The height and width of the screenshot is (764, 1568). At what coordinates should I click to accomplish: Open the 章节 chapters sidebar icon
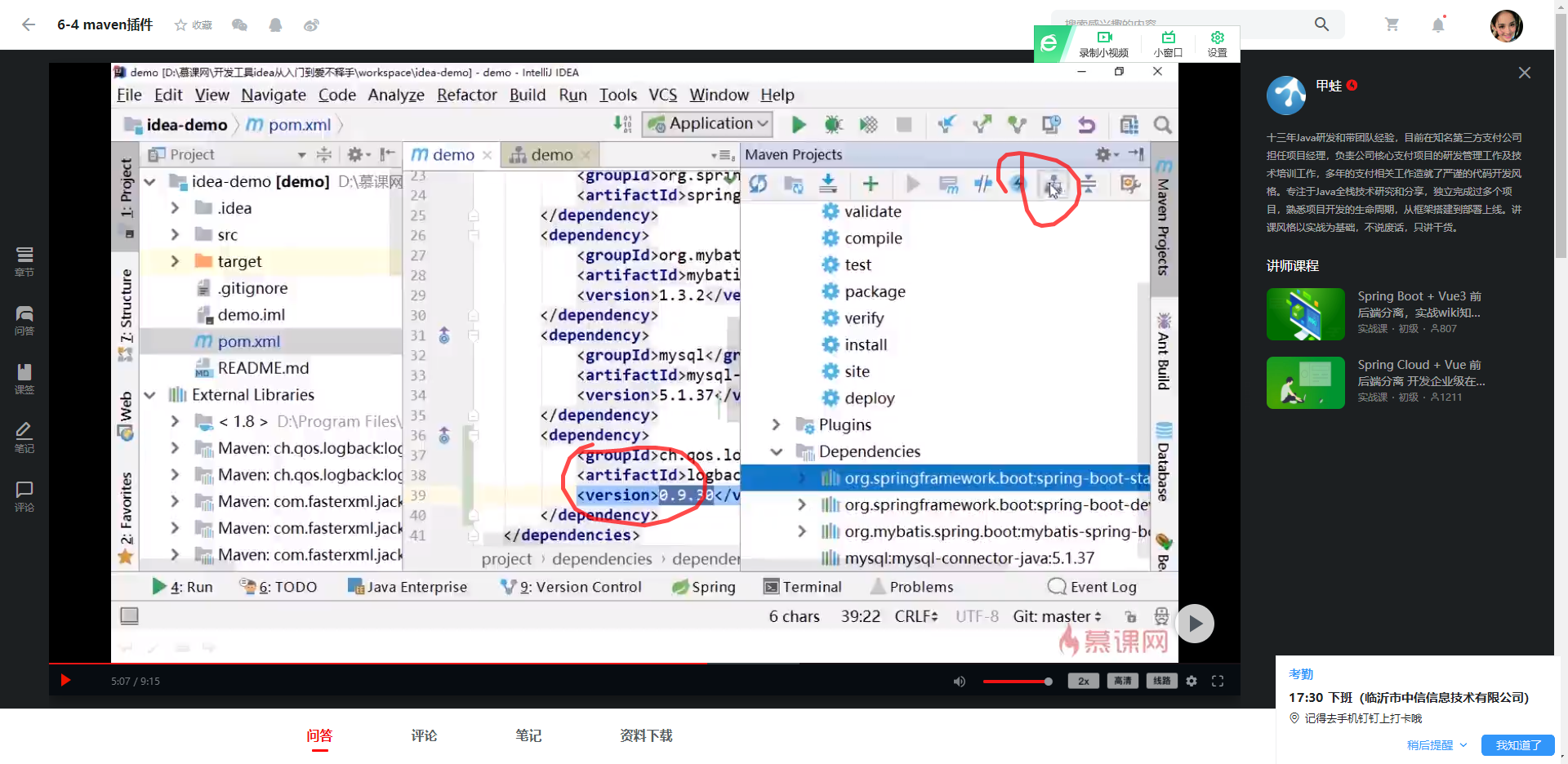pyautogui.click(x=24, y=261)
